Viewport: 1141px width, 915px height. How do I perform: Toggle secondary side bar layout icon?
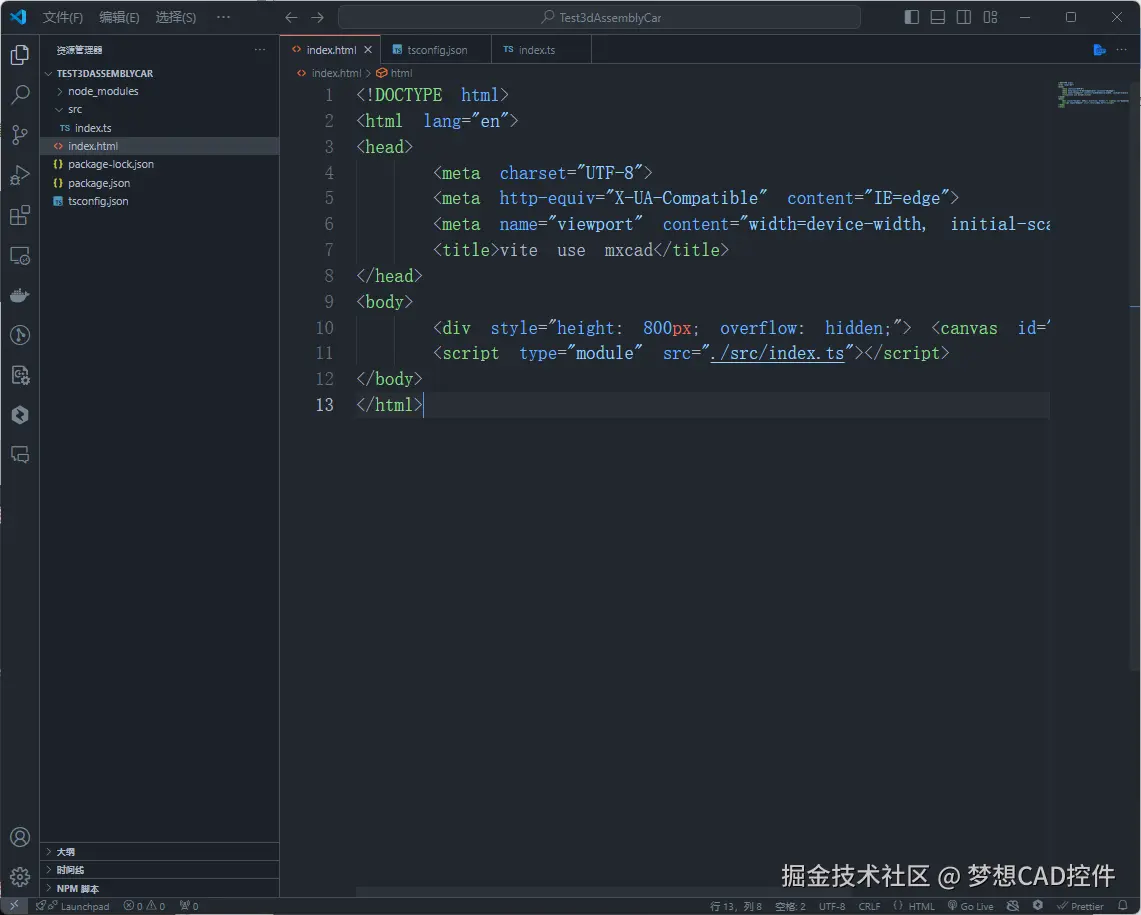(963, 17)
